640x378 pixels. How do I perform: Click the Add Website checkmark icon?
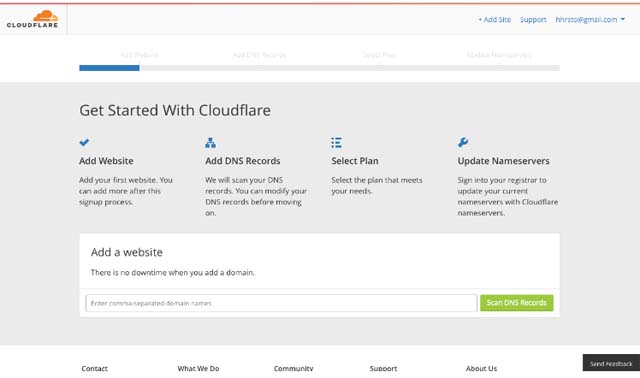[84, 142]
